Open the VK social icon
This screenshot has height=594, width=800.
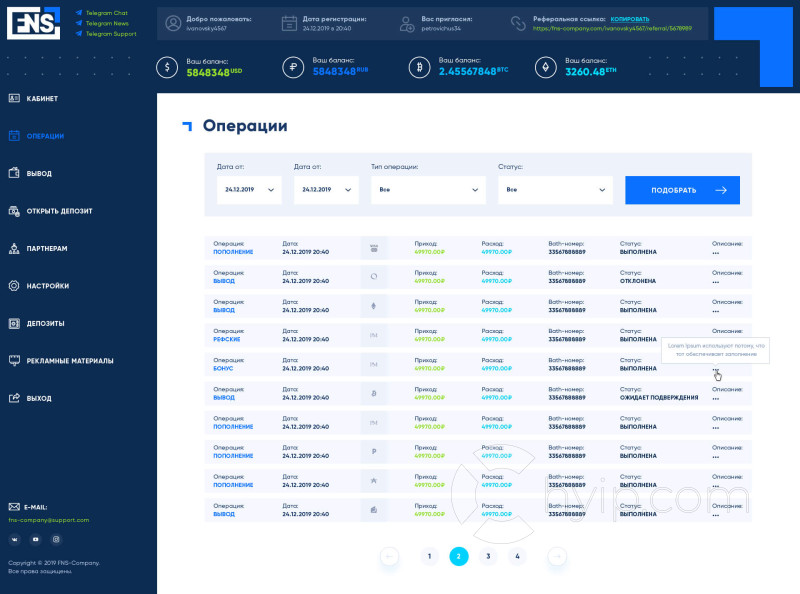(14, 539)
